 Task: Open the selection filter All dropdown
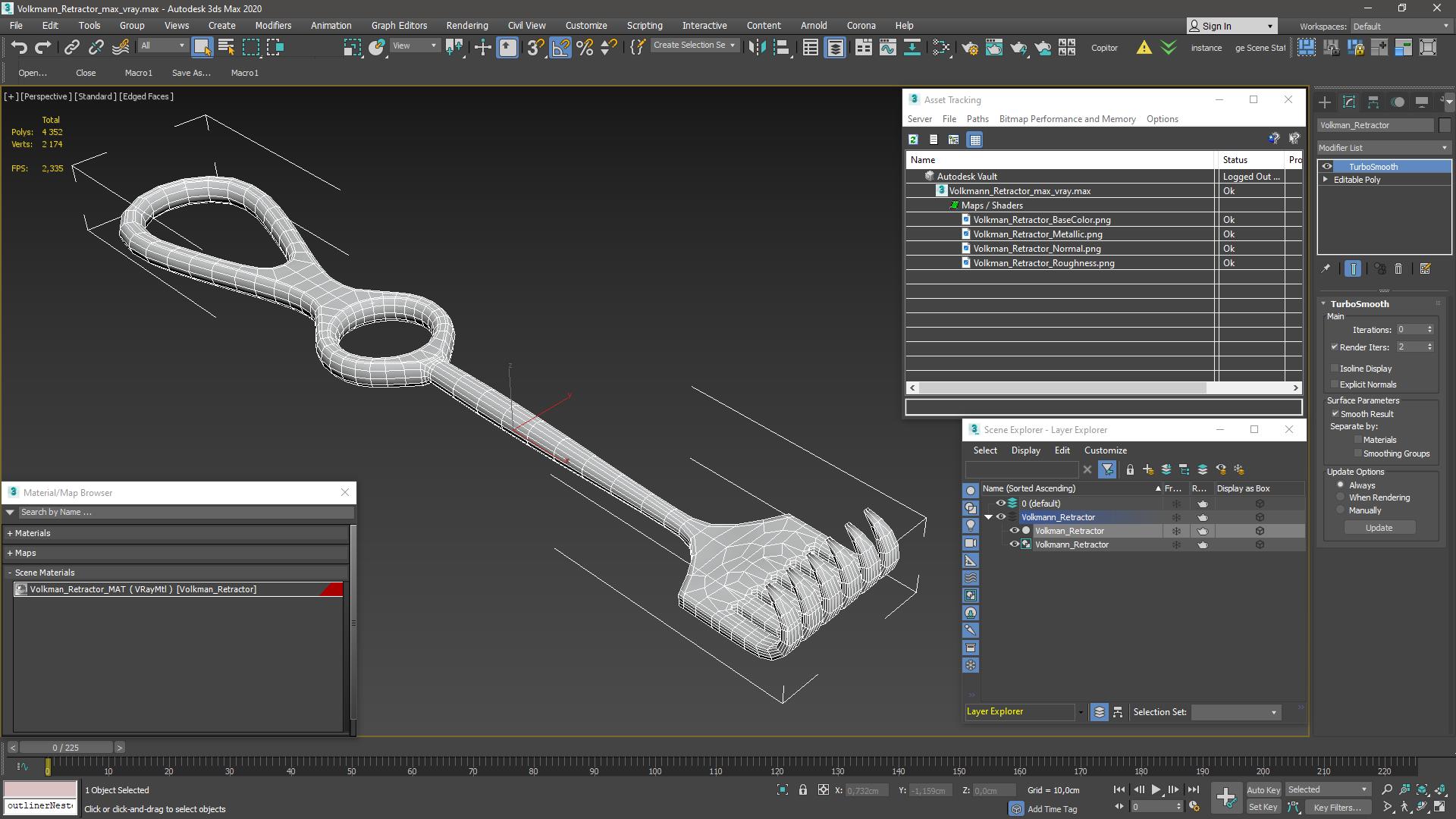(162, 45)
